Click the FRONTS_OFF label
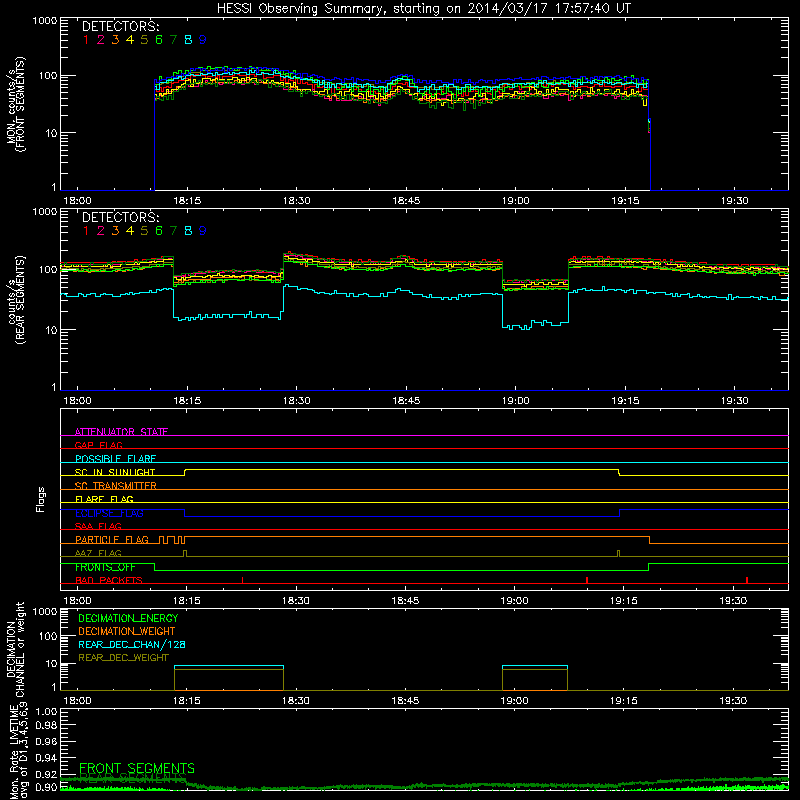 click(x=105, y=567)
